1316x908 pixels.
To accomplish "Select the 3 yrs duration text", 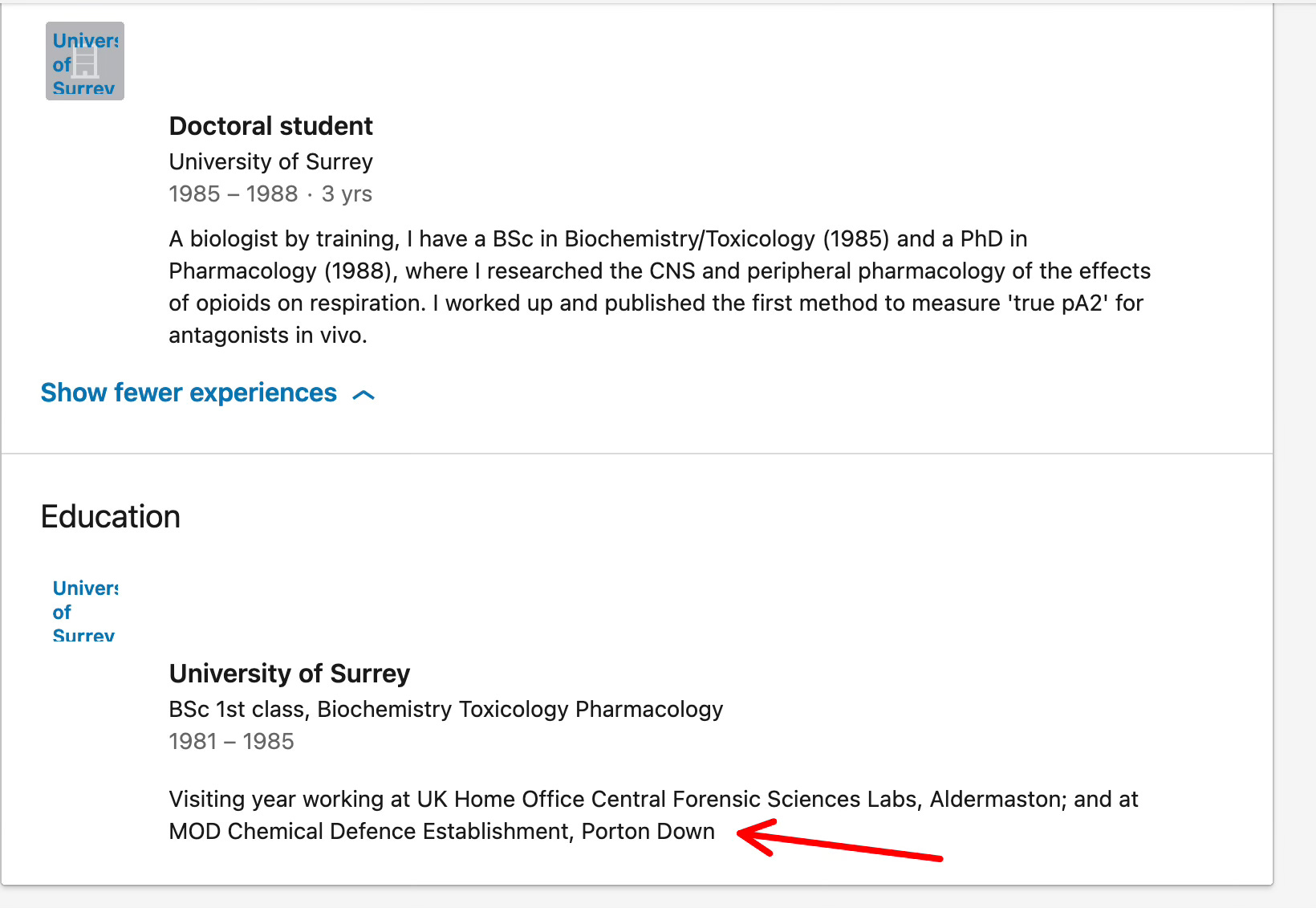I will click(347, 193).
